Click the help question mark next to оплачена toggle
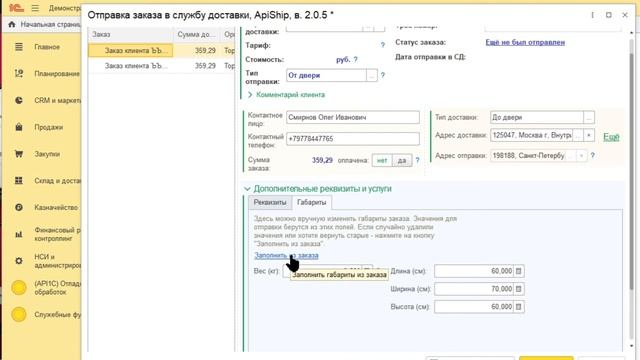This screenshot has height=360, width=640. [417, 160]
